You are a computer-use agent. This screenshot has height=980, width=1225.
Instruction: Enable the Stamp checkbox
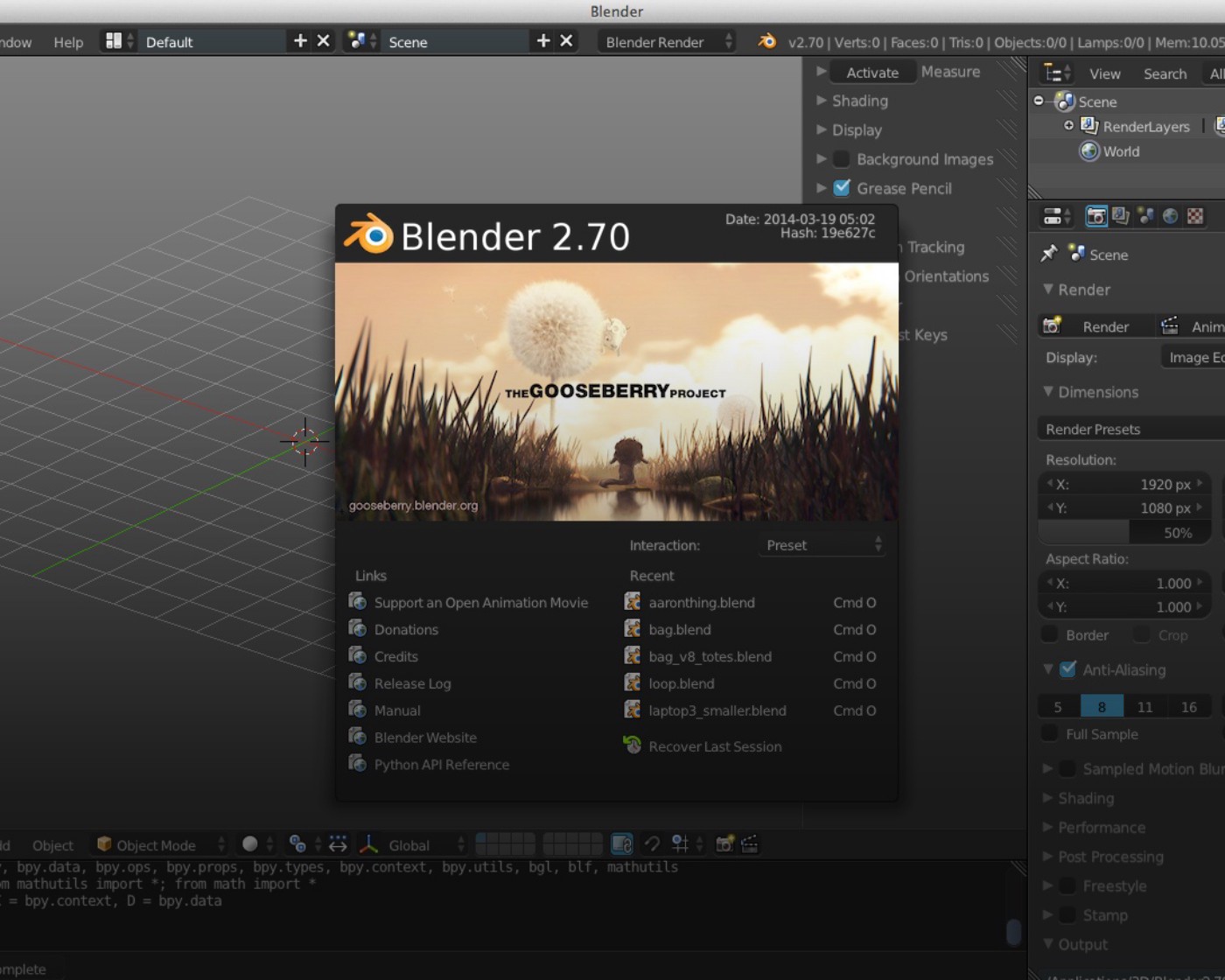click(x=1067, y=915)
